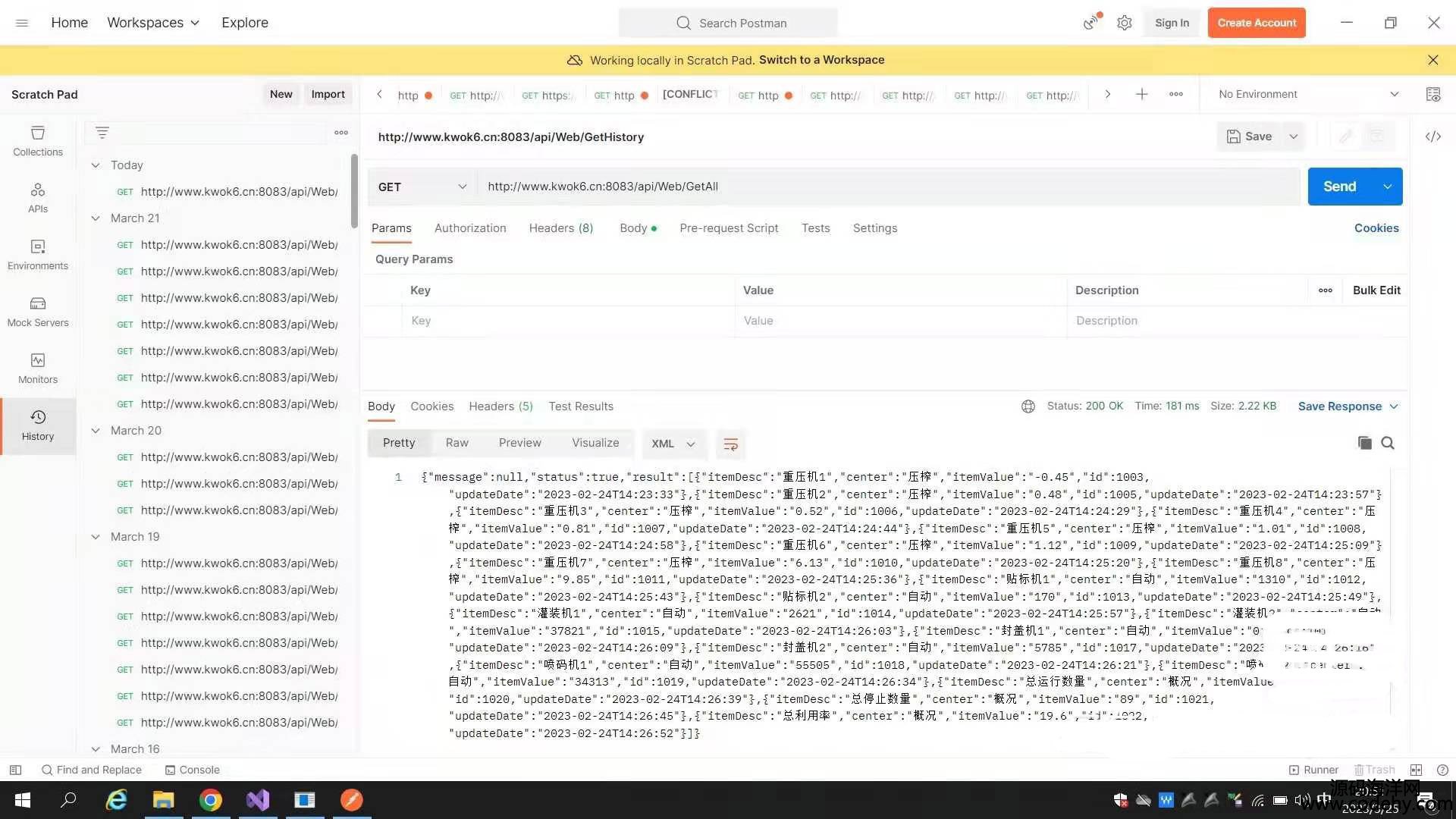1456x819 pixels.
Task: Open the APIs sidebar section
Action: [x=38, y=198]
